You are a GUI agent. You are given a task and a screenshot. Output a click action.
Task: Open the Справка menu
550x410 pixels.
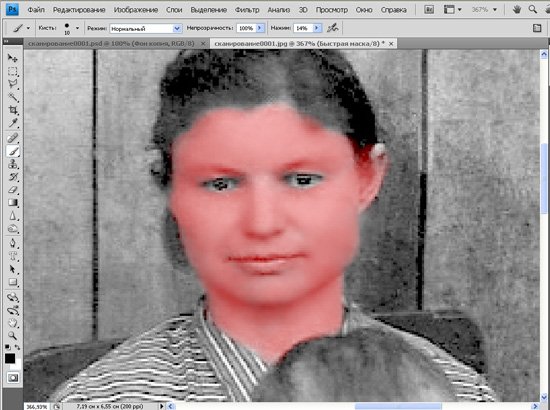click(394, 10)
